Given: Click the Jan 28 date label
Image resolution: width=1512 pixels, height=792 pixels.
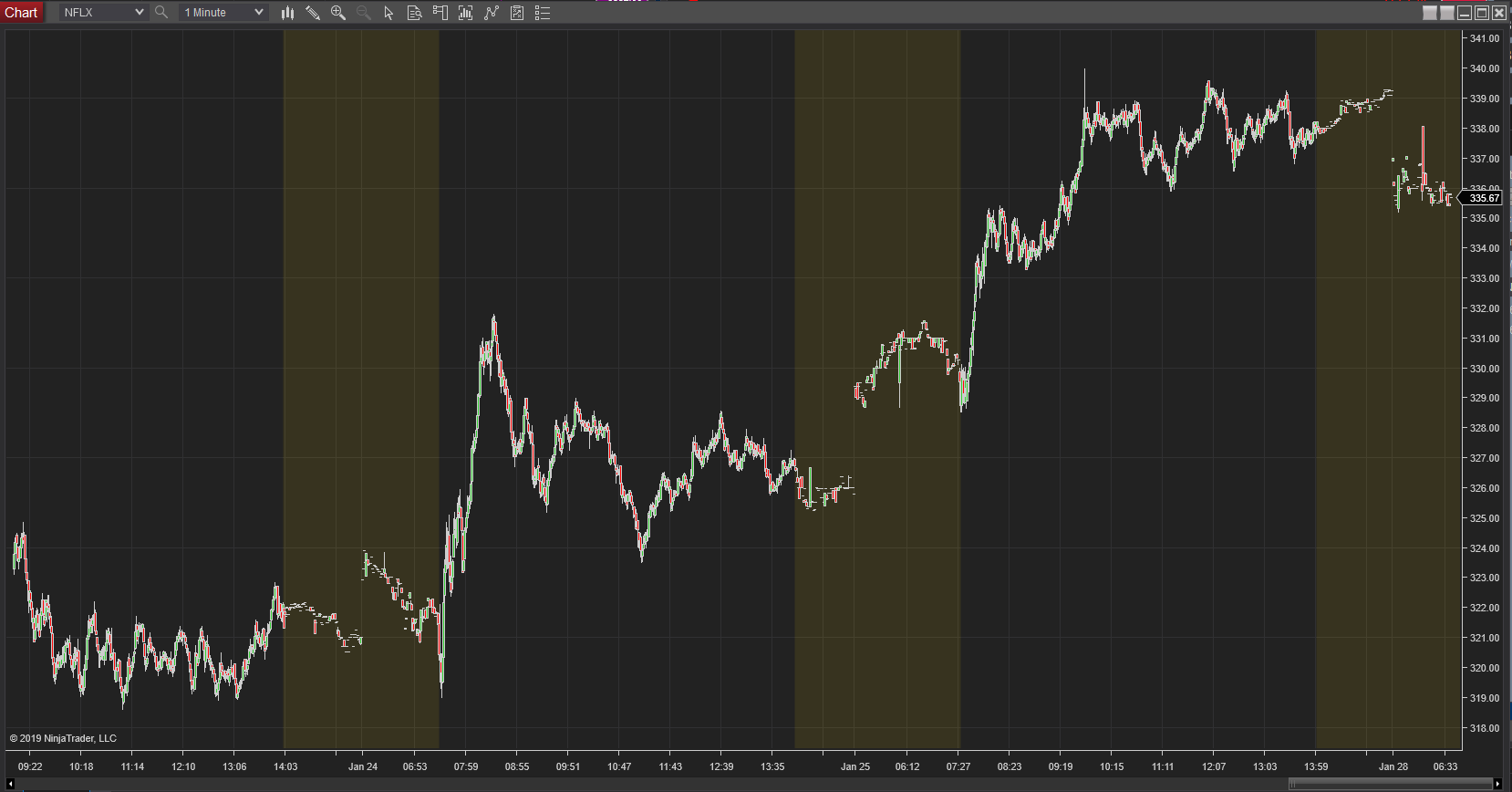Looking at the screenshot, I should click(1393, 766).
